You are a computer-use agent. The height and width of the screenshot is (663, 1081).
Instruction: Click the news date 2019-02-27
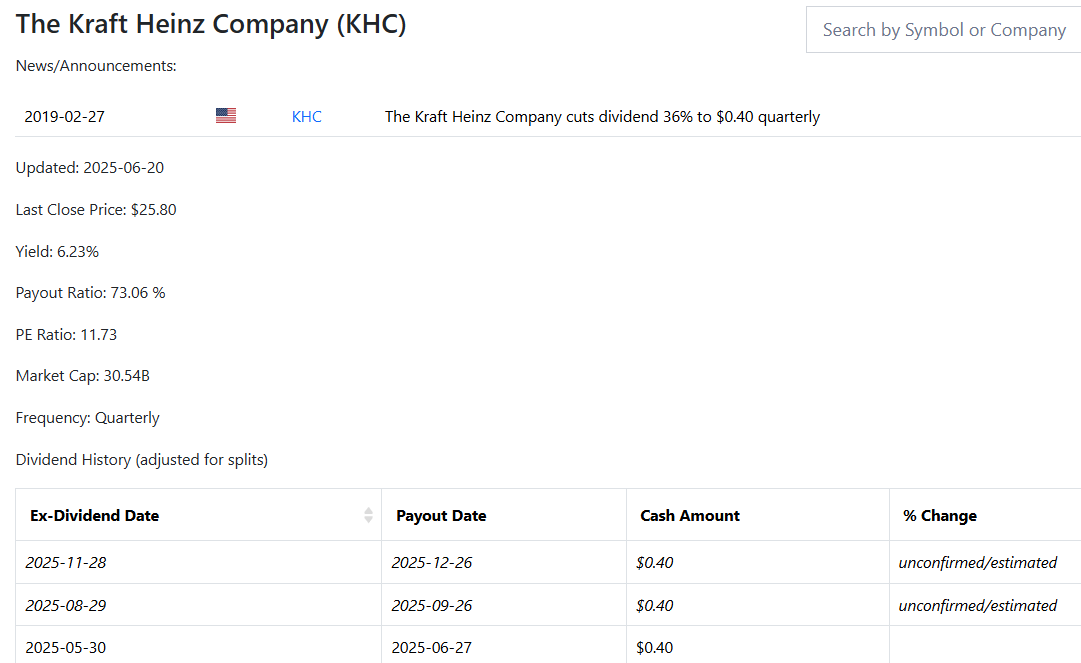[x=64, y=116]
